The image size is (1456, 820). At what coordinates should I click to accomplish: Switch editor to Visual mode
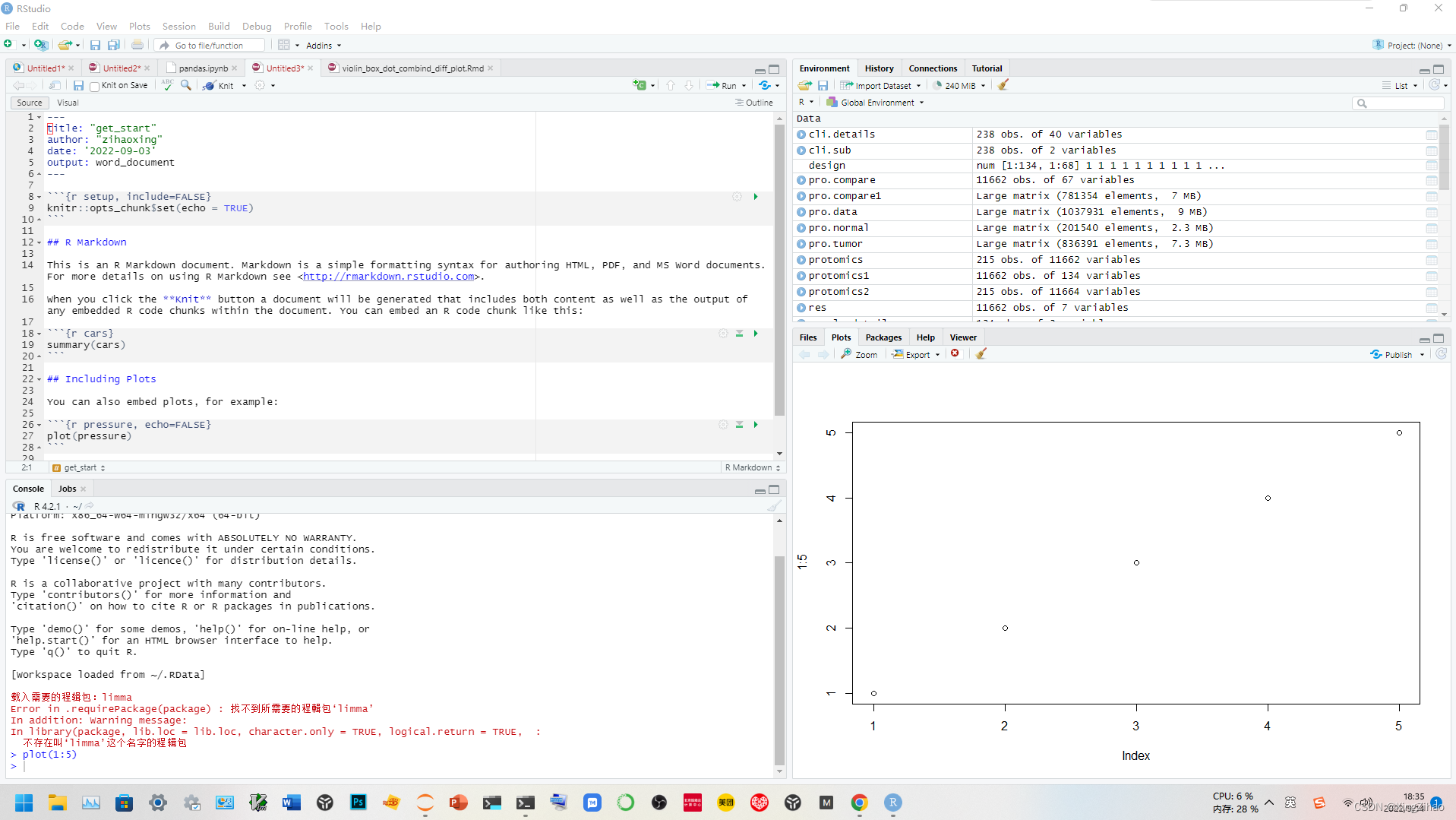pos(68,102)
